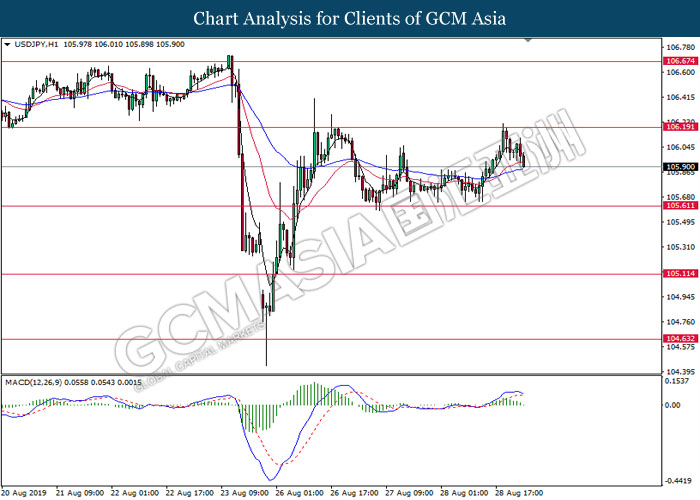
Task: Click the '27 Aug 09:00' time label
Action: (410, 493)
